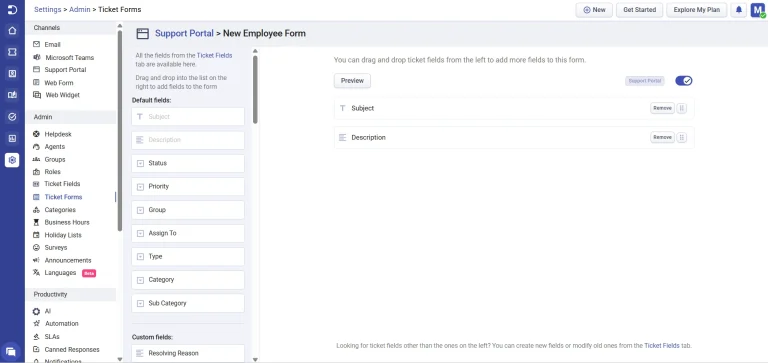Screen dimensions: 768x363
Task: Remove the Subject field from form
Action: pyautogui.click(x=662, y=108)
